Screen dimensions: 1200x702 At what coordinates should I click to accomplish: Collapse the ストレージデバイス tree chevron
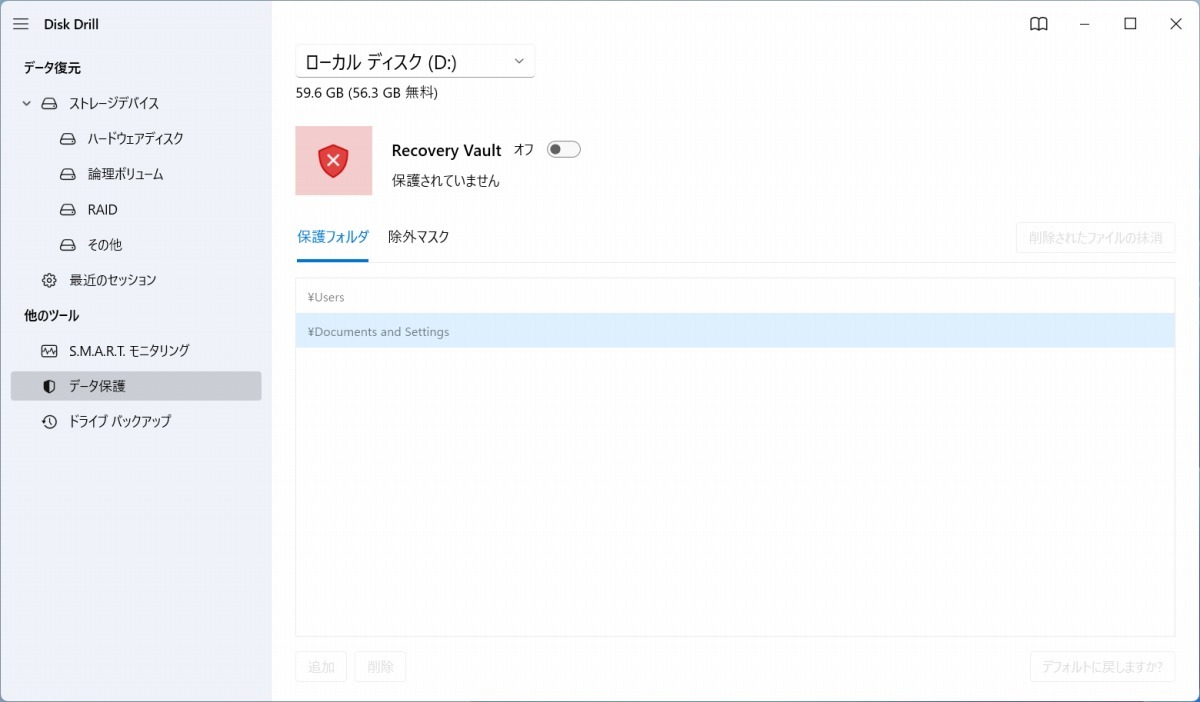26,103
